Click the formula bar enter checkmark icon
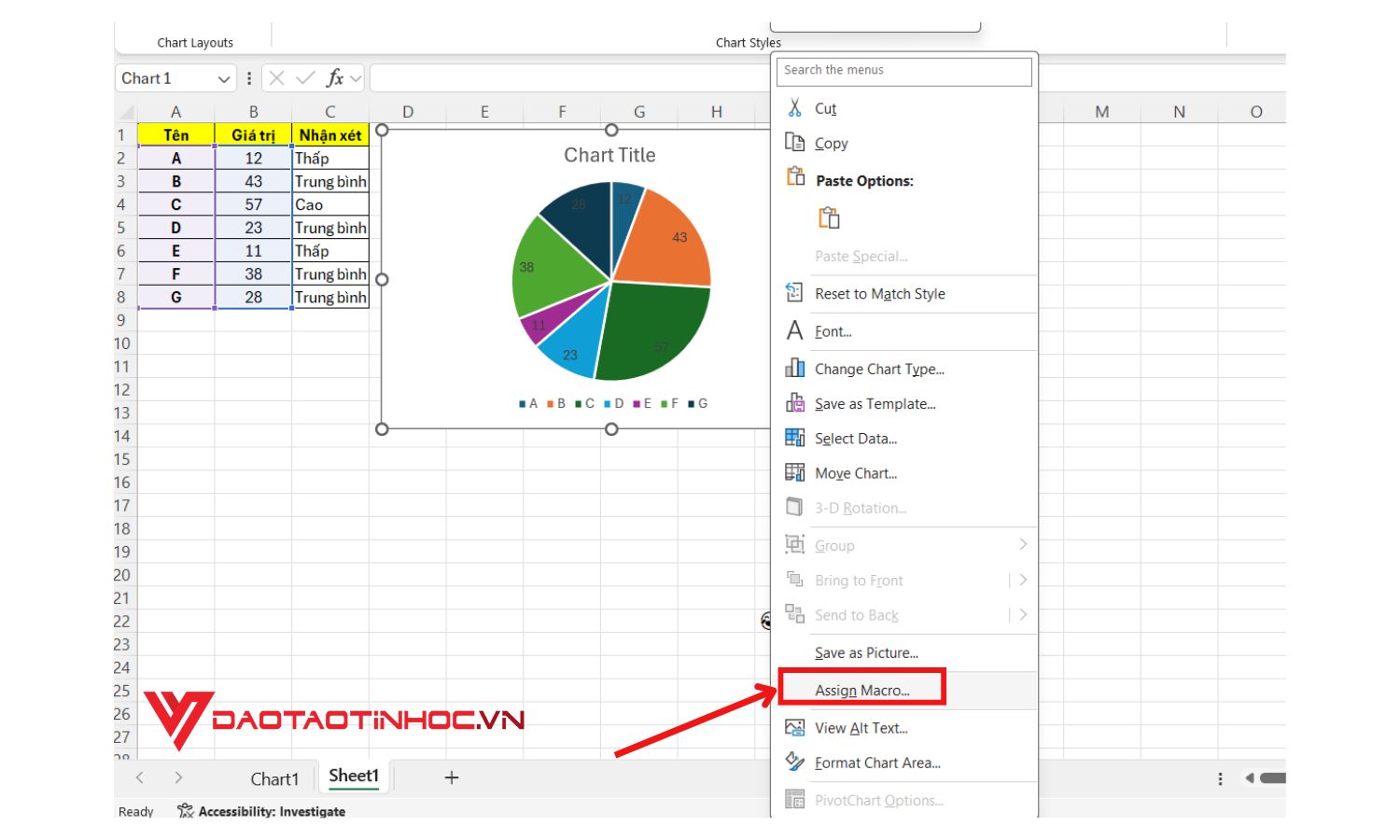 click(305, 78)
